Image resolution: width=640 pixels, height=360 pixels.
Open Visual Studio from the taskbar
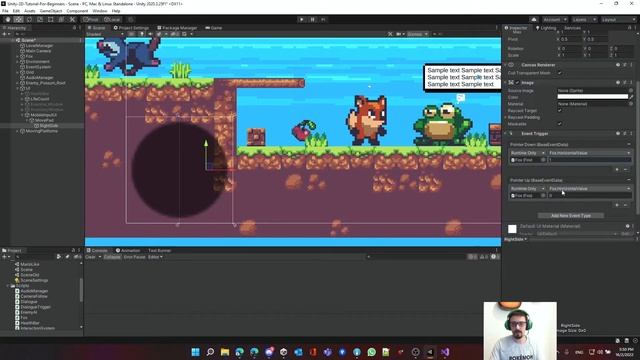[x=445, y=352]
